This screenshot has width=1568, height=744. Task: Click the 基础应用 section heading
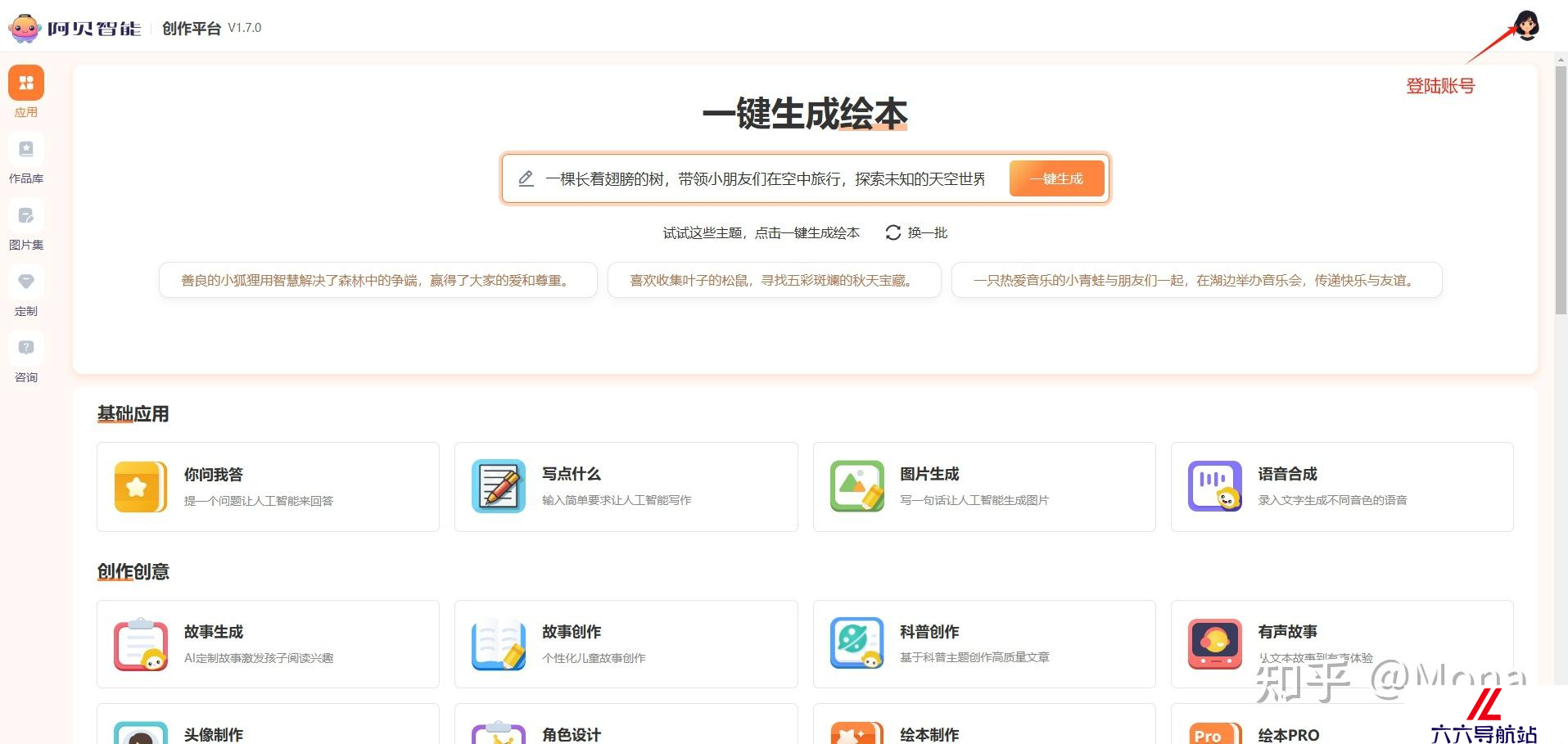point(133,414)
